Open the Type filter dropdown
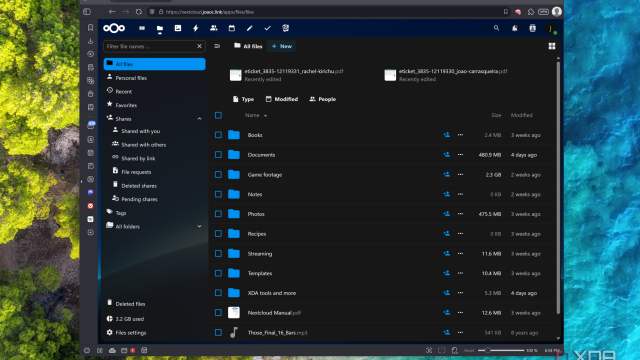The height and width of the screenshot is (360, 640). point(243,99)
